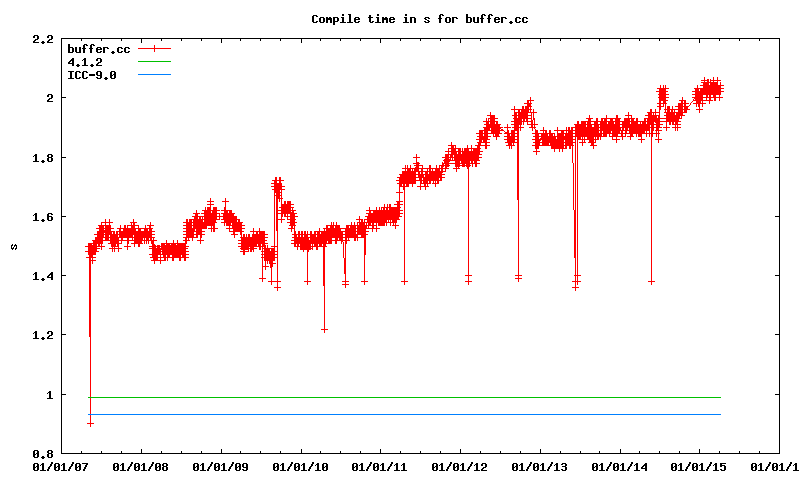Screen dimensions: 800x480
Task: Click the red line sample beside 4.1.2 legend
Action: (x=155, y=62)
